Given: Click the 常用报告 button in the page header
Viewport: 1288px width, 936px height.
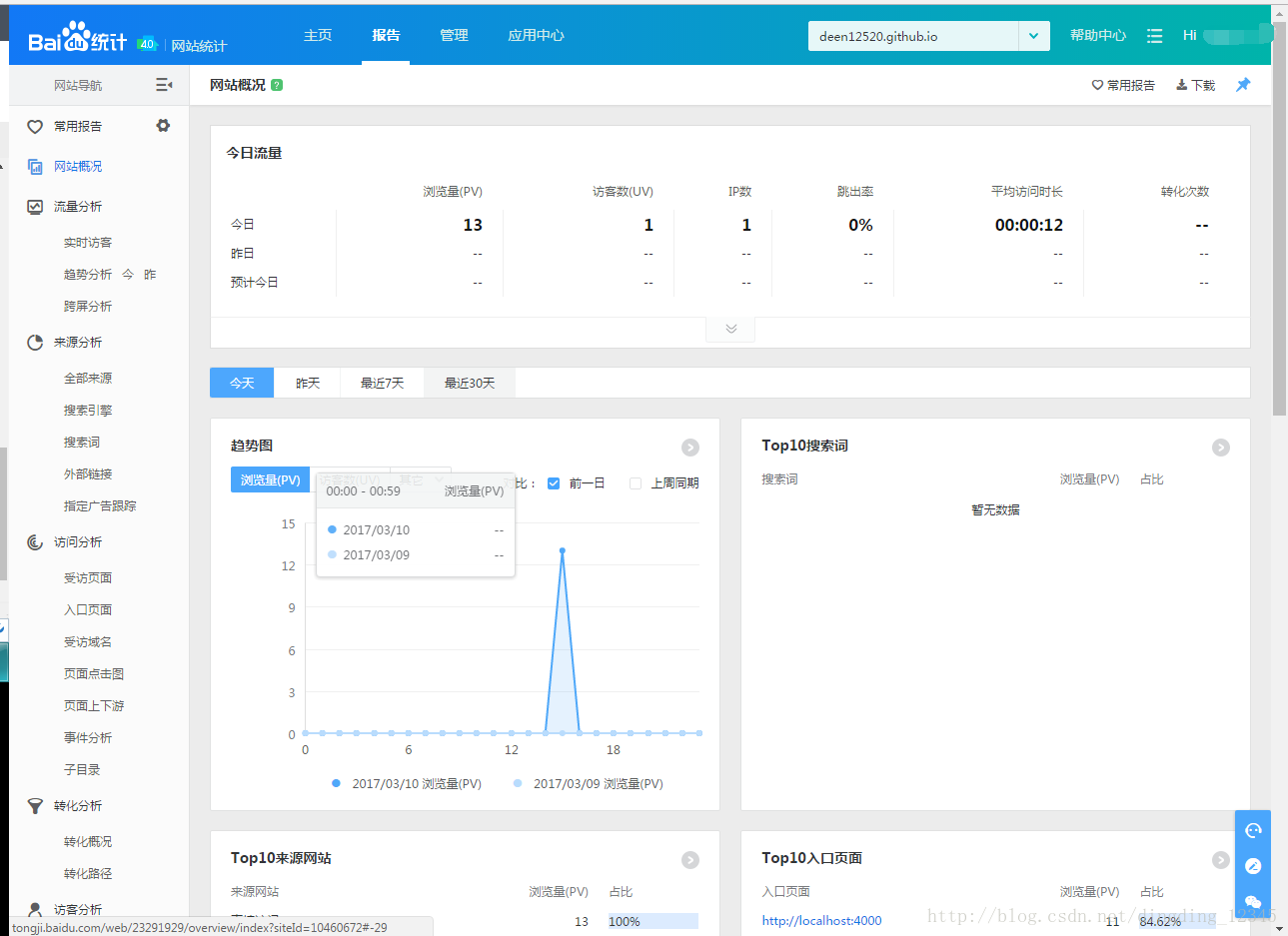Looking at the screenshot, I should click(1123, 85).
